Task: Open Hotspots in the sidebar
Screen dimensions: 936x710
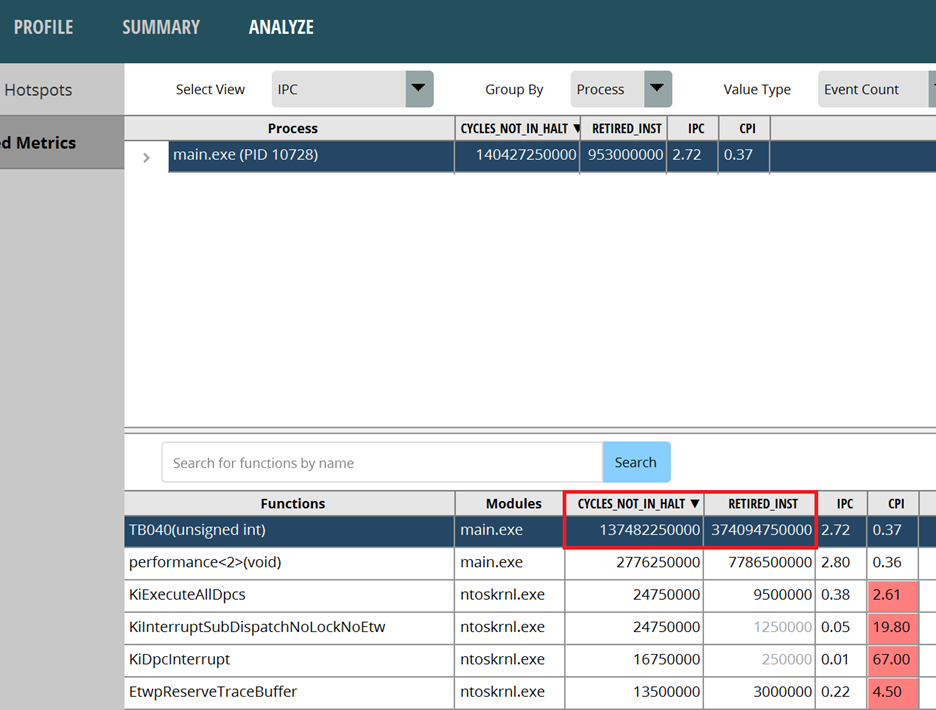Action: pyautogui.click(x=38, y=90)
